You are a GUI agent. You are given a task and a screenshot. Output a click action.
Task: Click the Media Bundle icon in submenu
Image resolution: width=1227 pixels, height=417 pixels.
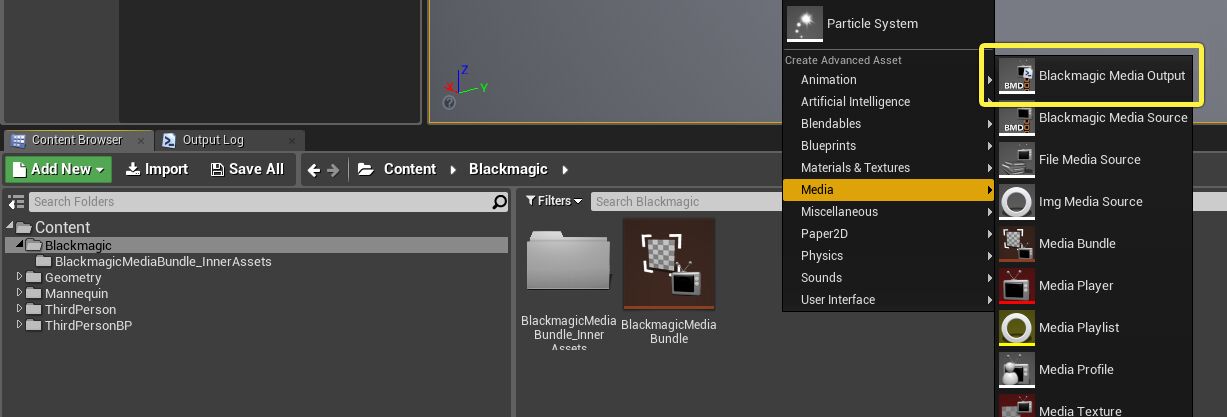click(1017, 244)
